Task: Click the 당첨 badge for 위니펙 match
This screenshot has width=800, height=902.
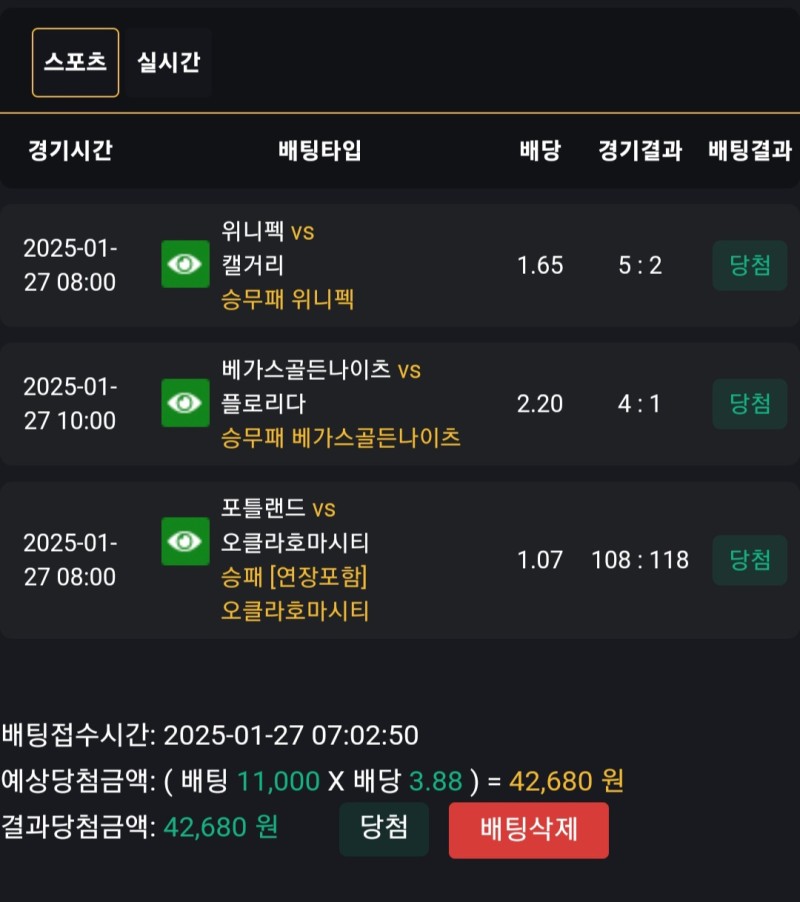Action: [x=750, y=265]
